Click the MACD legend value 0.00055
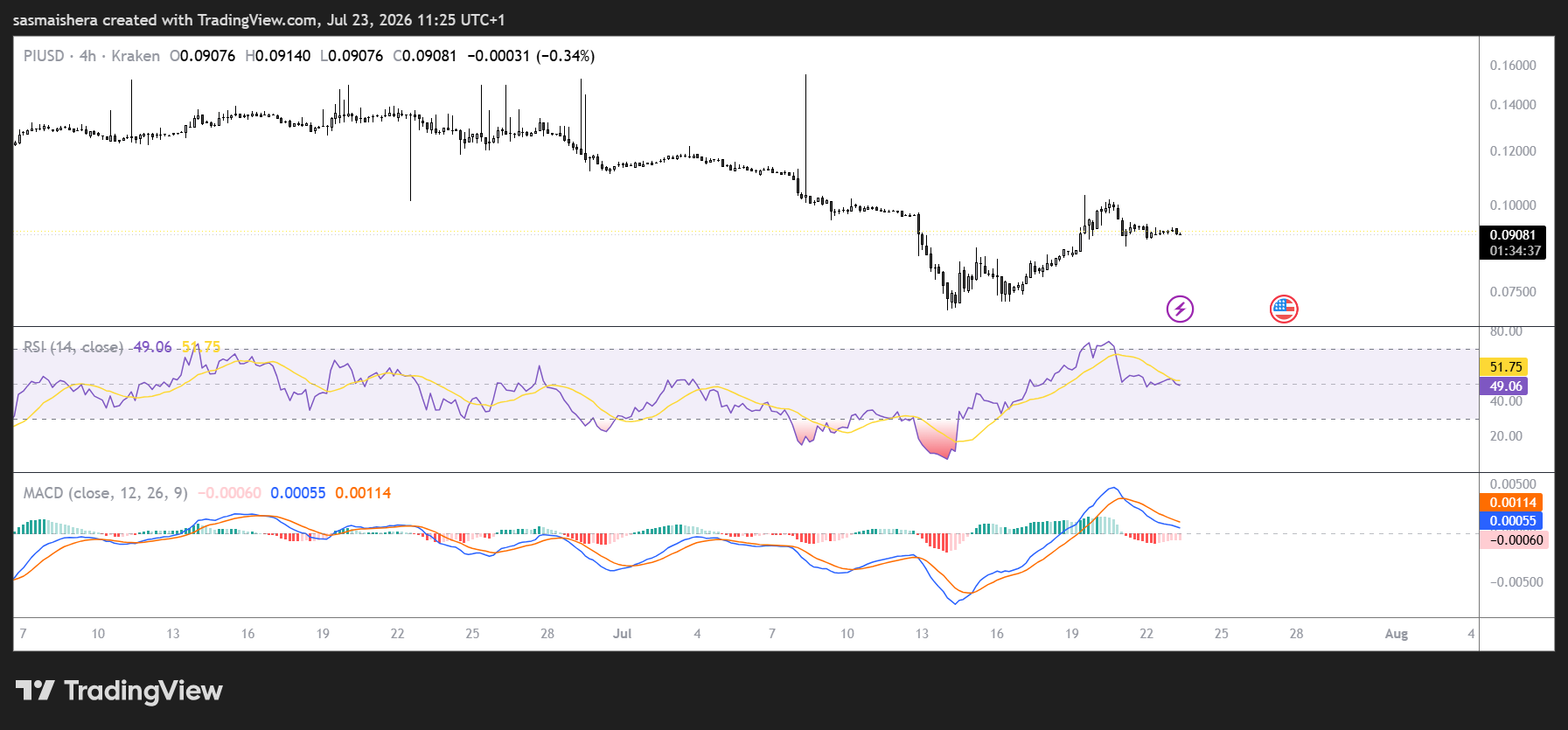Image resolution: width=1568 pixels, height=730 pixels. [x=298, y=493]
